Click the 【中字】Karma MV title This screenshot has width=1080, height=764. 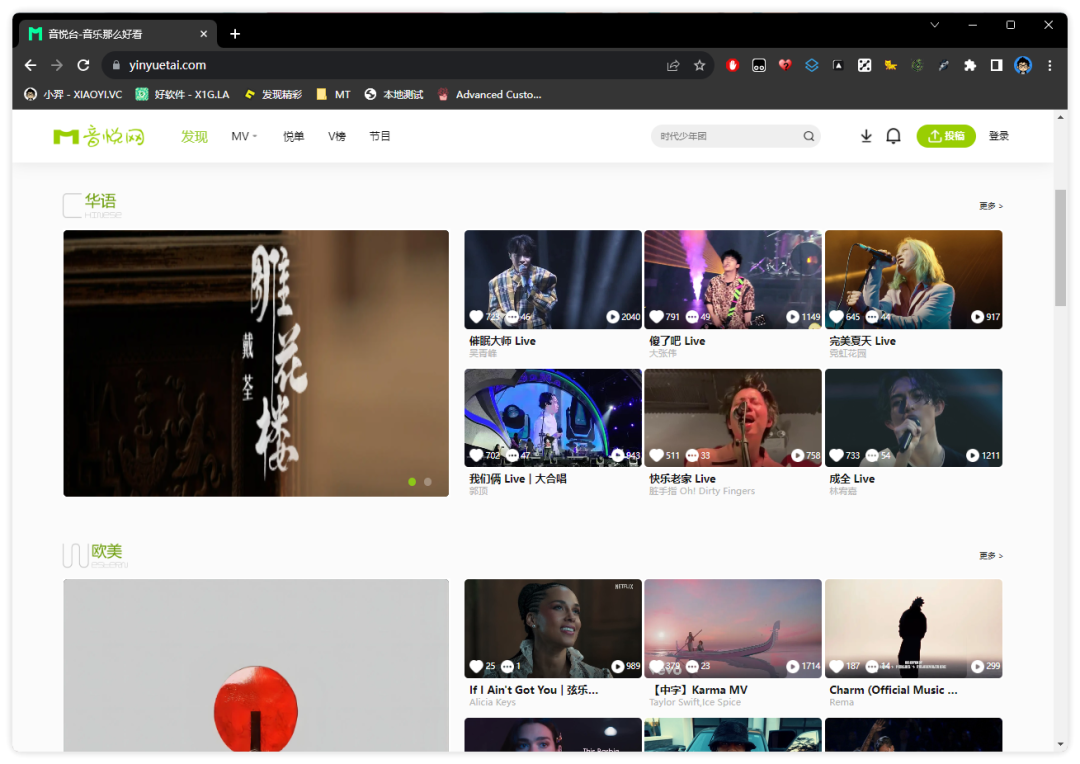tap(698, 690)
